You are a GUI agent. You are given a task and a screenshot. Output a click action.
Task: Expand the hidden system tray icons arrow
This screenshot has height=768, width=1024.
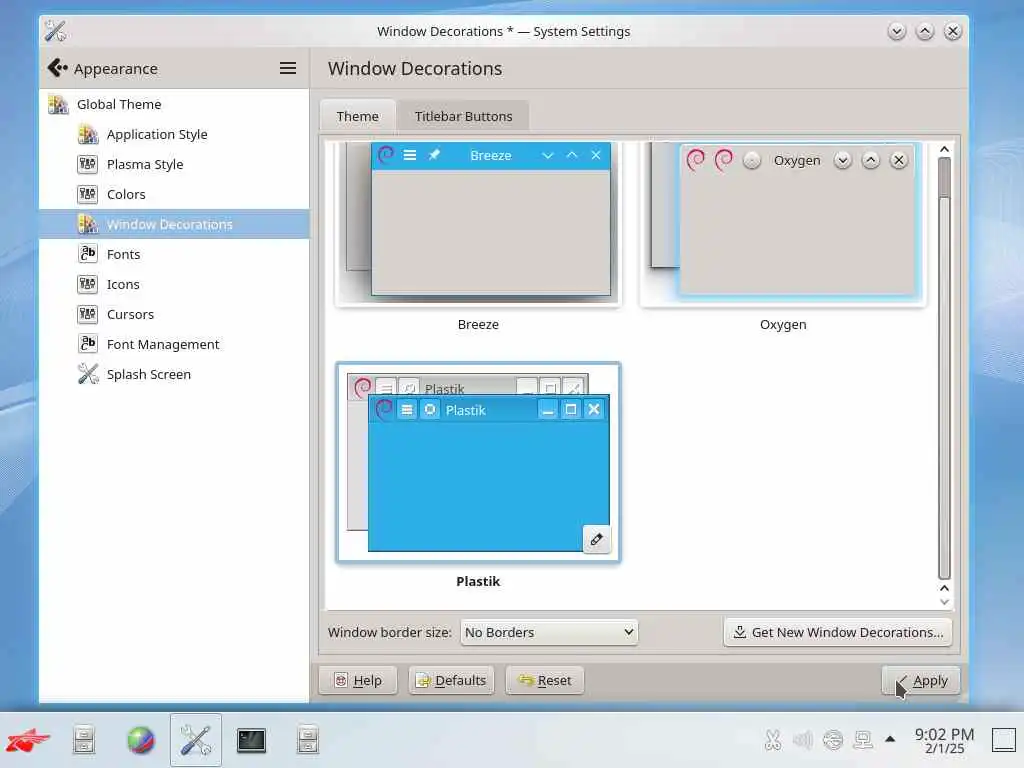(x=889, y=739)
